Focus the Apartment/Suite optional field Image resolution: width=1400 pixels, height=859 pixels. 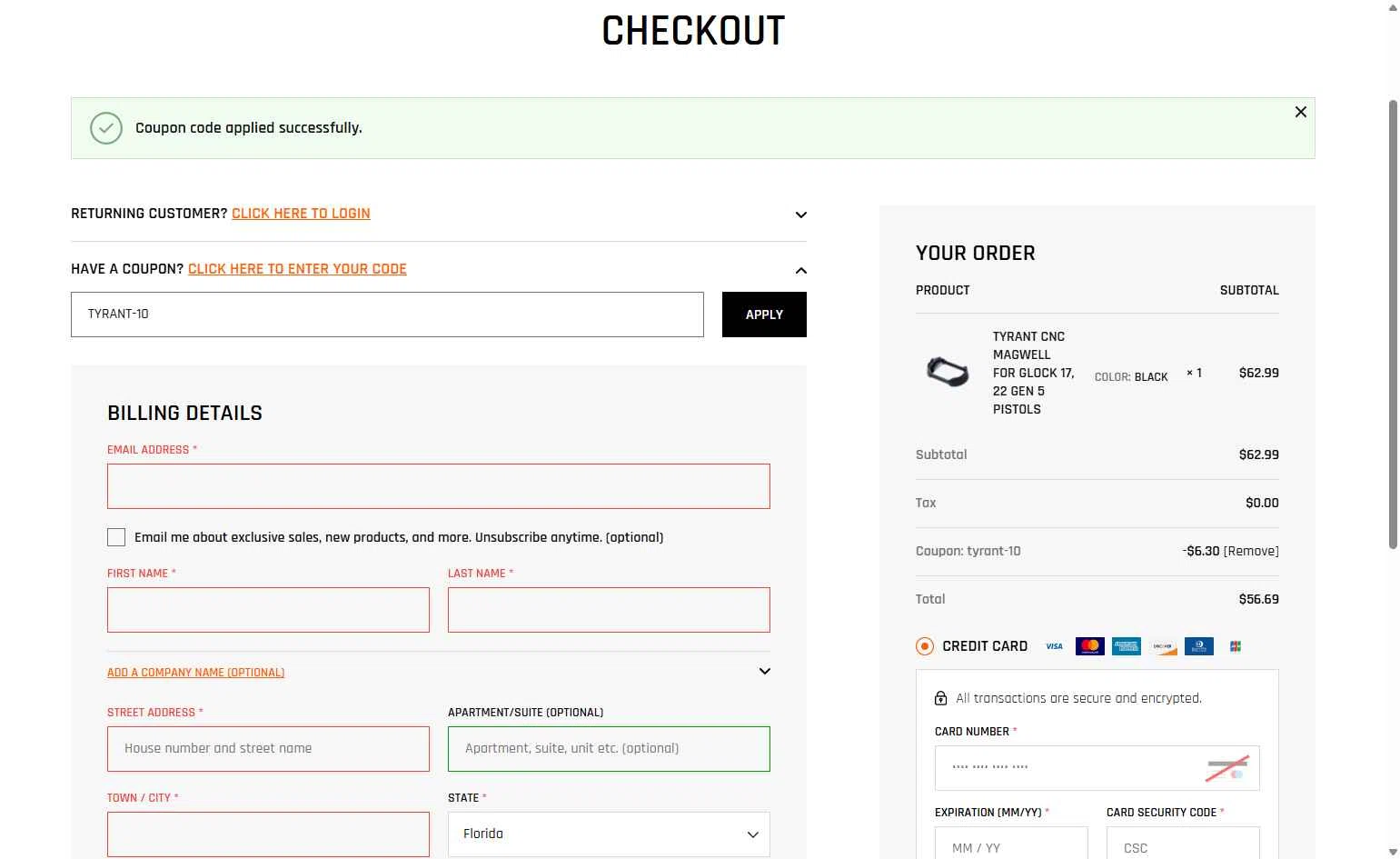[x=609, y=749]
